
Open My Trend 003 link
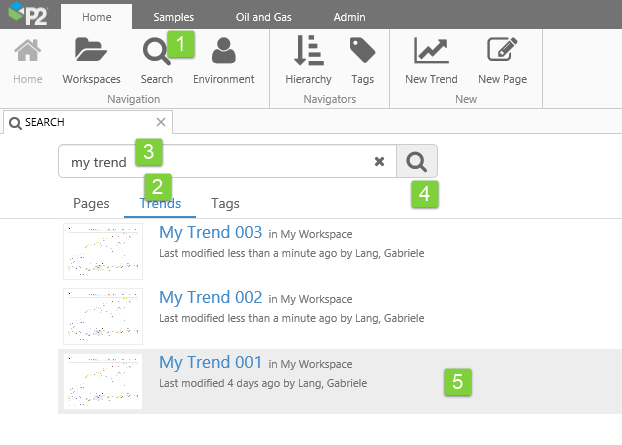pyautogui.click(x=210, y=232)
